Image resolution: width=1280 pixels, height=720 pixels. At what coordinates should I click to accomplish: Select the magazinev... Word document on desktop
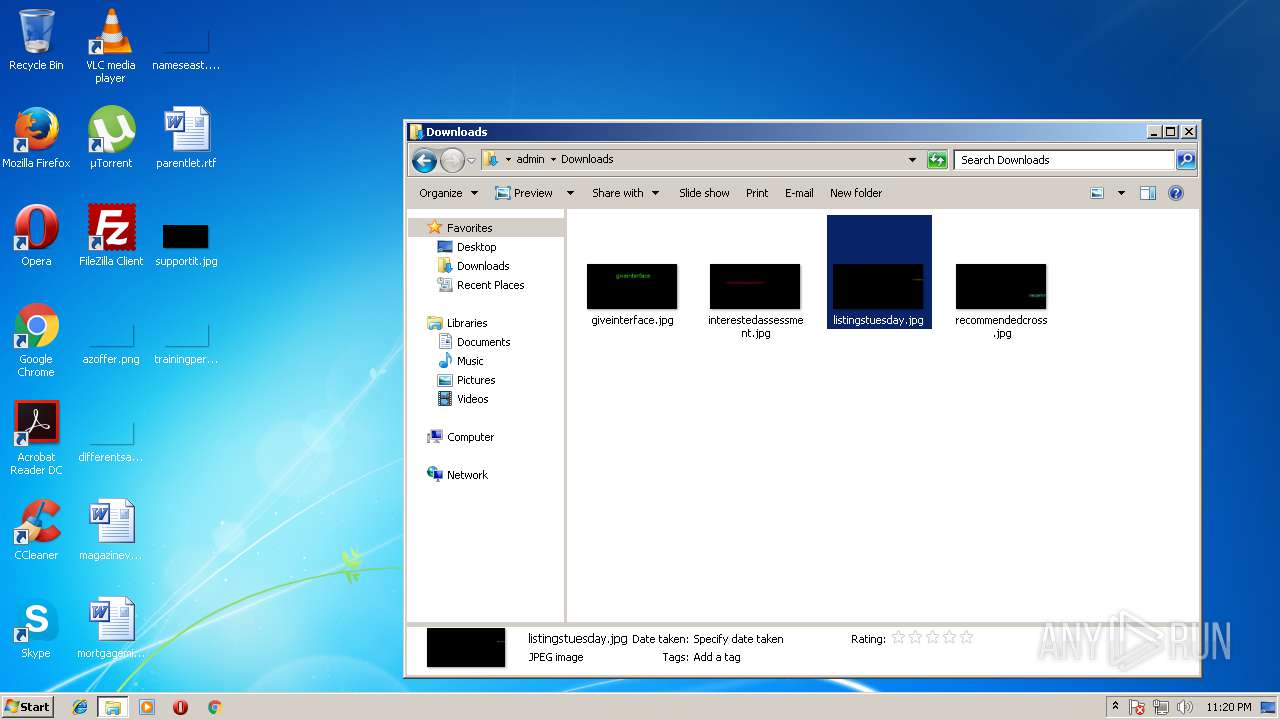point(111,530)
